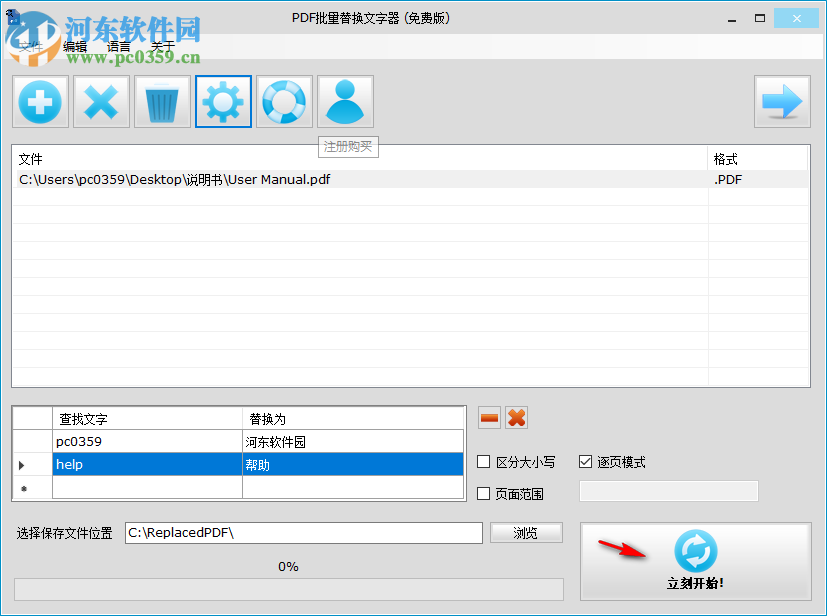Viewport: 827px width, 616px height.
Task: Click the save path input showing C:\ReplacedPDF\
Action: (307, 532)
